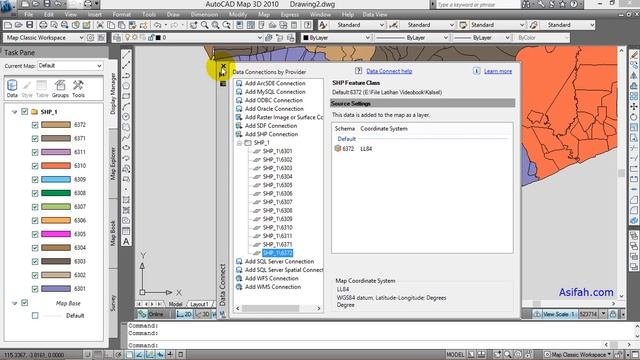Screen dimensions: 640x360
Task: Click the Plot print icon in toolbar
Action: tap(43, 25)
